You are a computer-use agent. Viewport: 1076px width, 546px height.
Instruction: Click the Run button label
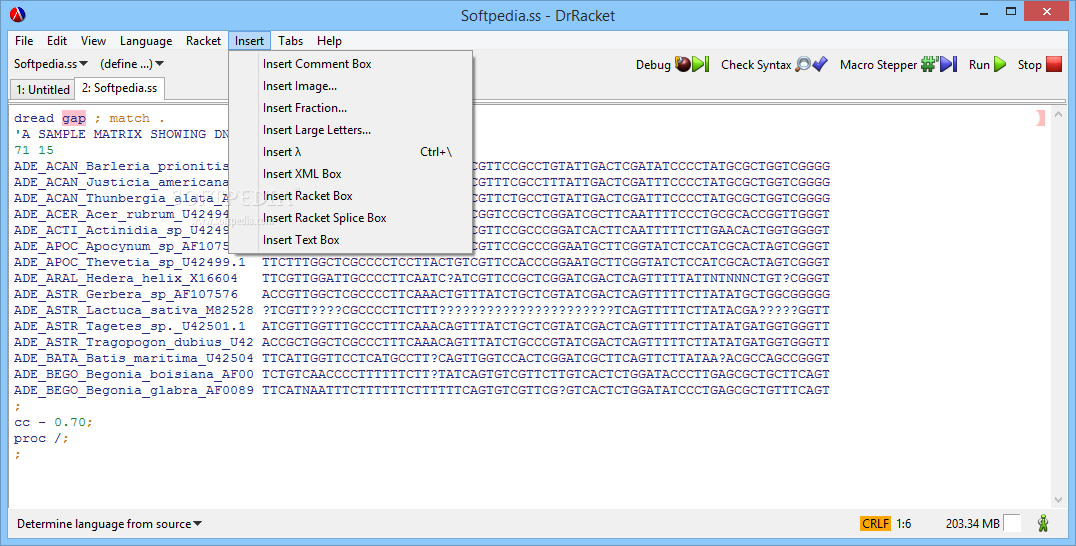coord(979,64)
